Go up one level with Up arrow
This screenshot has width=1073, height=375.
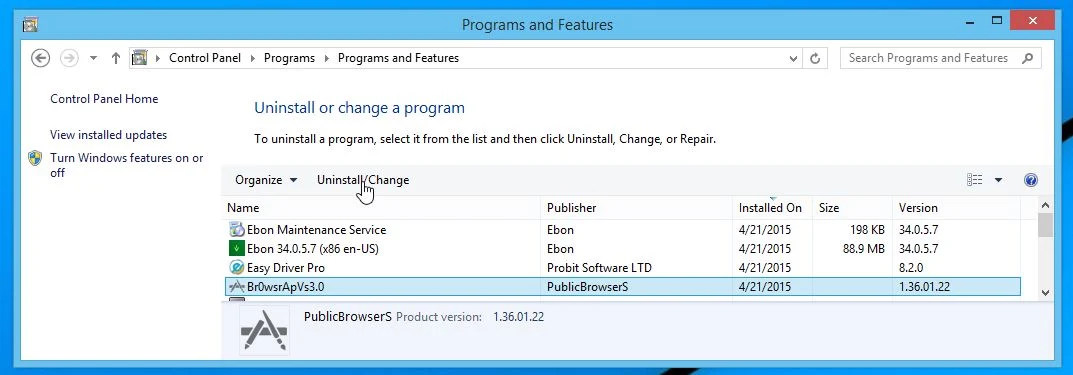point(115,58)
